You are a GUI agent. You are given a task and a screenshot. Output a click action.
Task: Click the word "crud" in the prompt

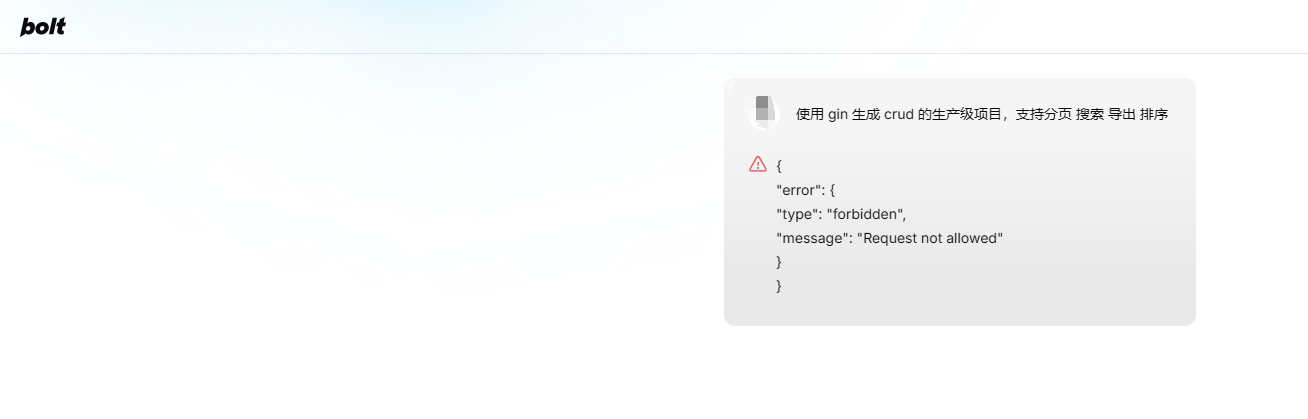click(898, 114)
